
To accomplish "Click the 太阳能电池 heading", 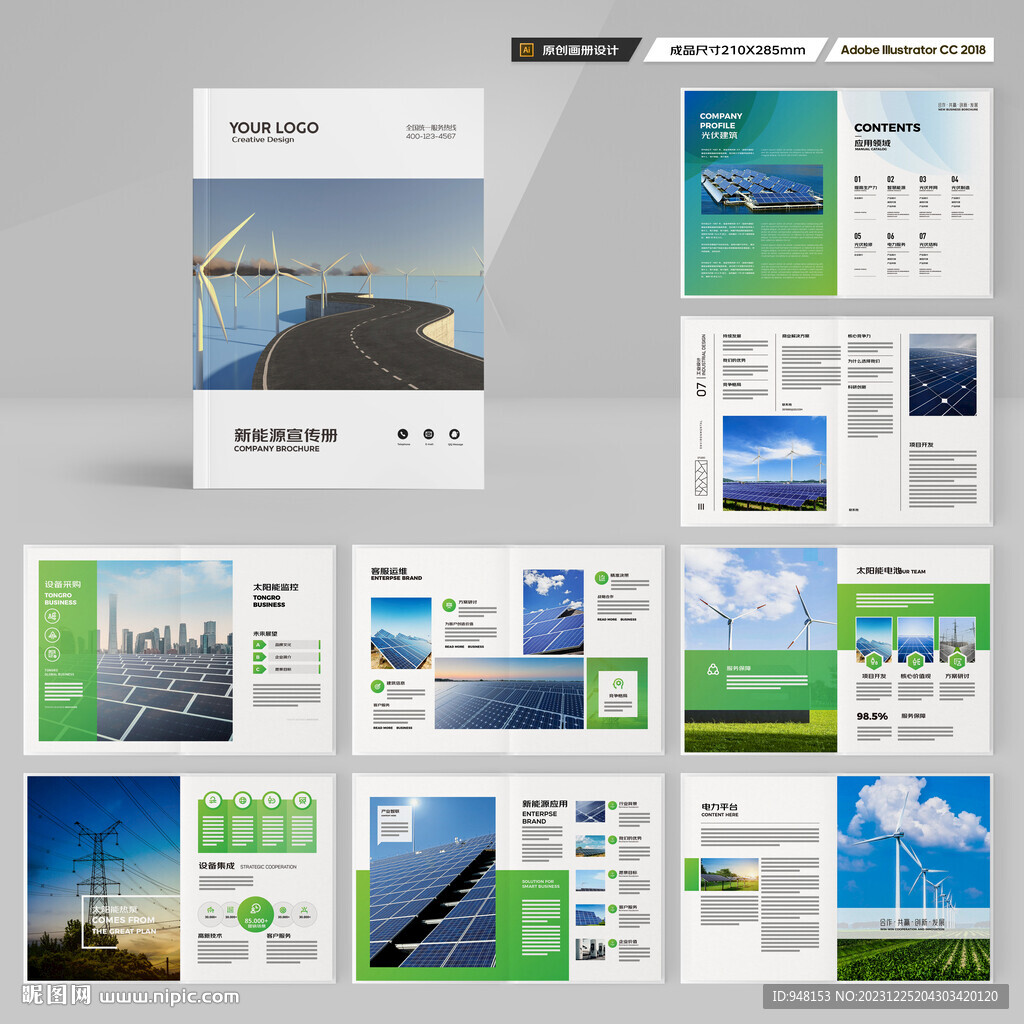I will (x=879, y=570).
